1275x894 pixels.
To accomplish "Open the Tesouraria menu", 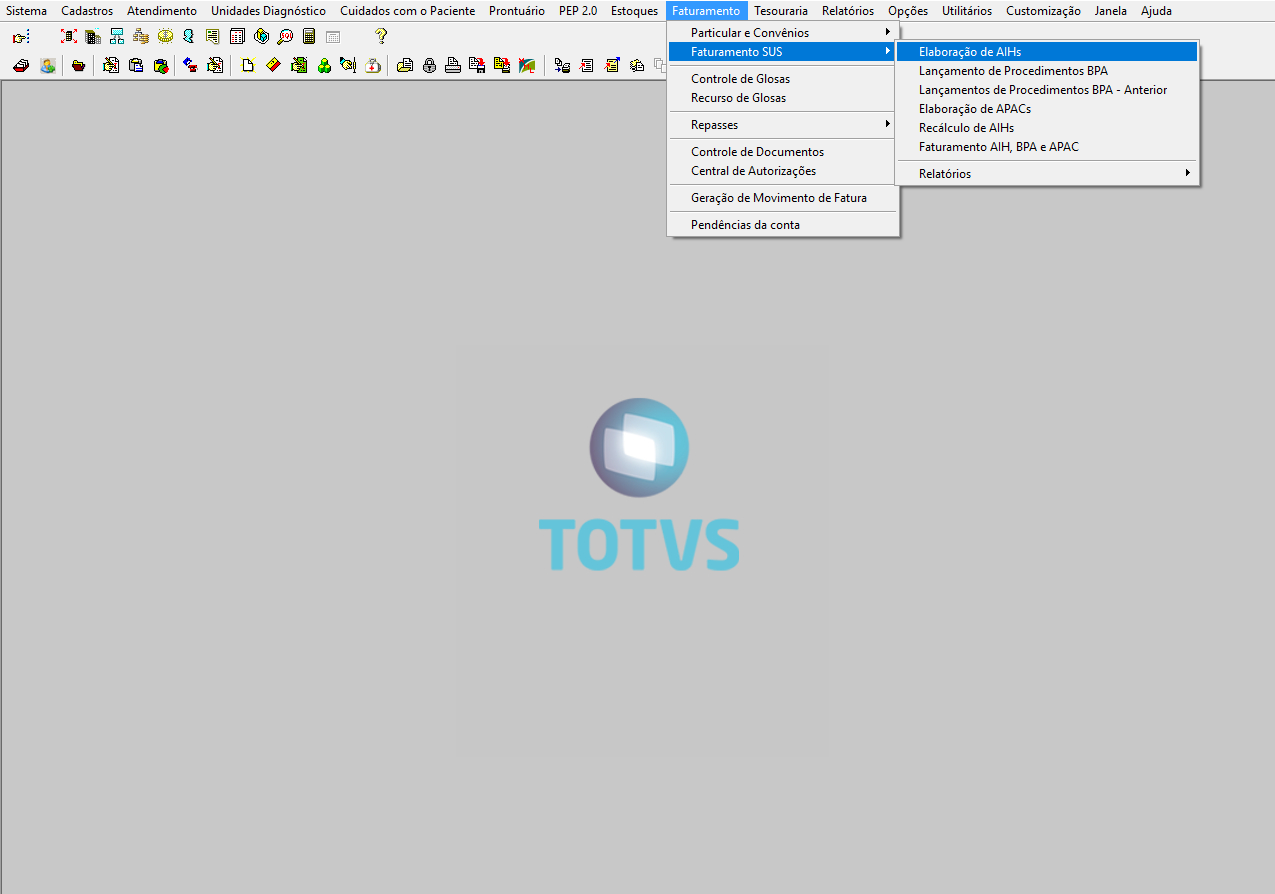I will point(781,11).
